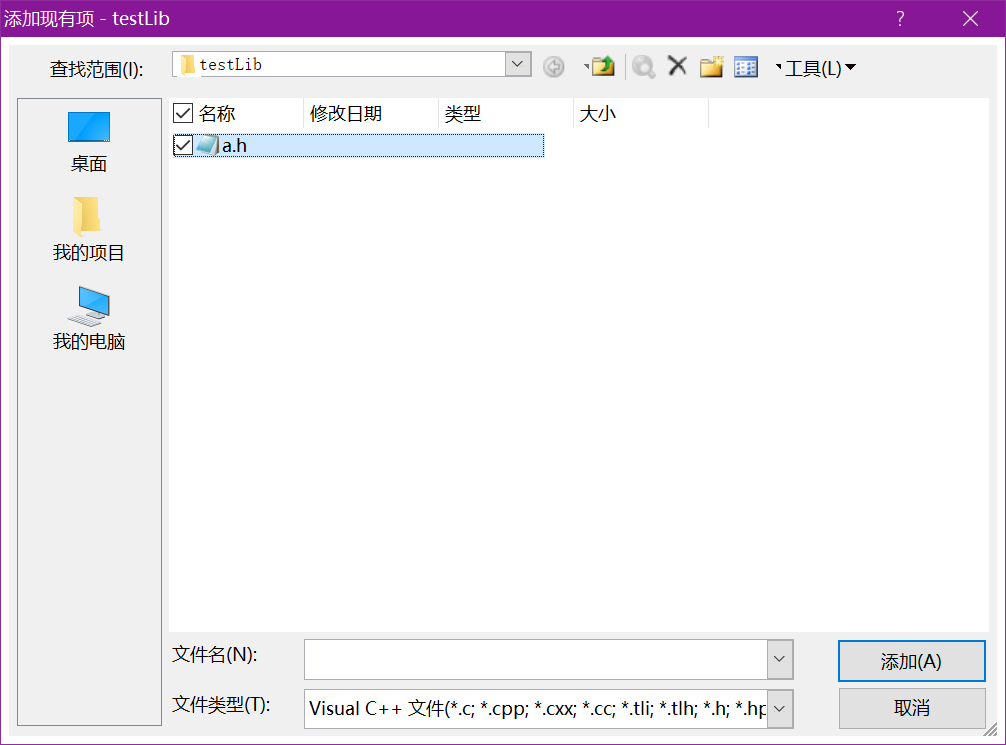
Task: Click the delete X icon
Action: [677, 66]
